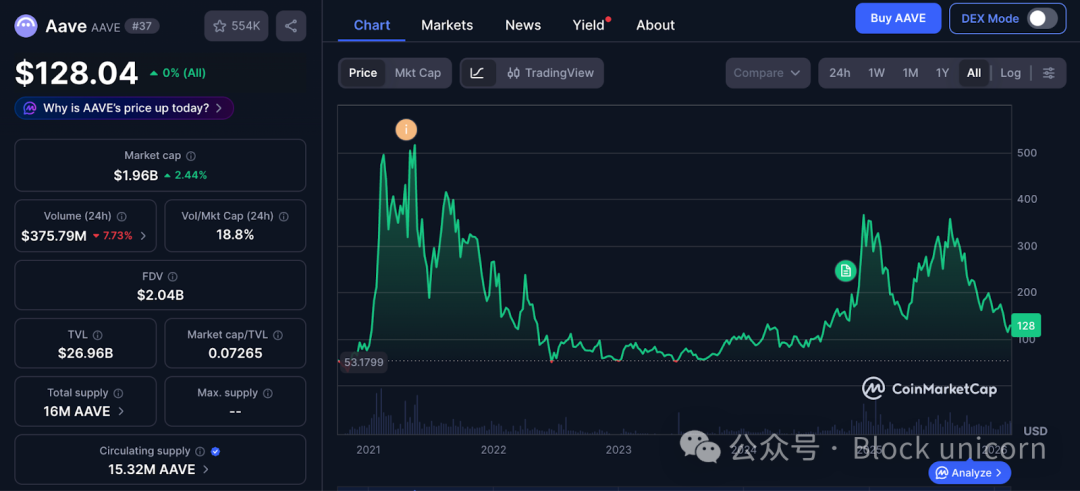Screen dimensions: 1080x491
Task: Switch chart to Mkt Cap view
Action: (417, 73)
